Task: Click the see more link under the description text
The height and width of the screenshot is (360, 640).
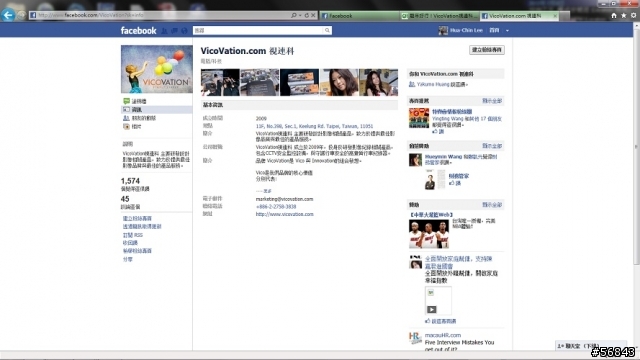Action: coord(264,191)
